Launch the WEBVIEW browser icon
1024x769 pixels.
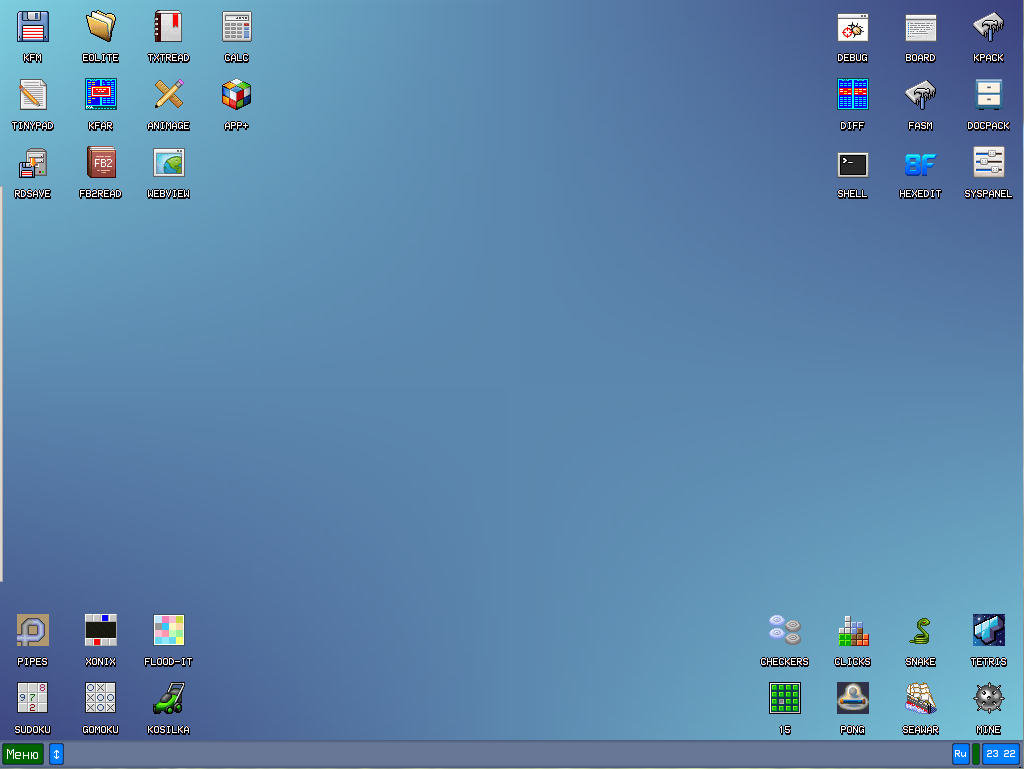[x=168, y=163]
